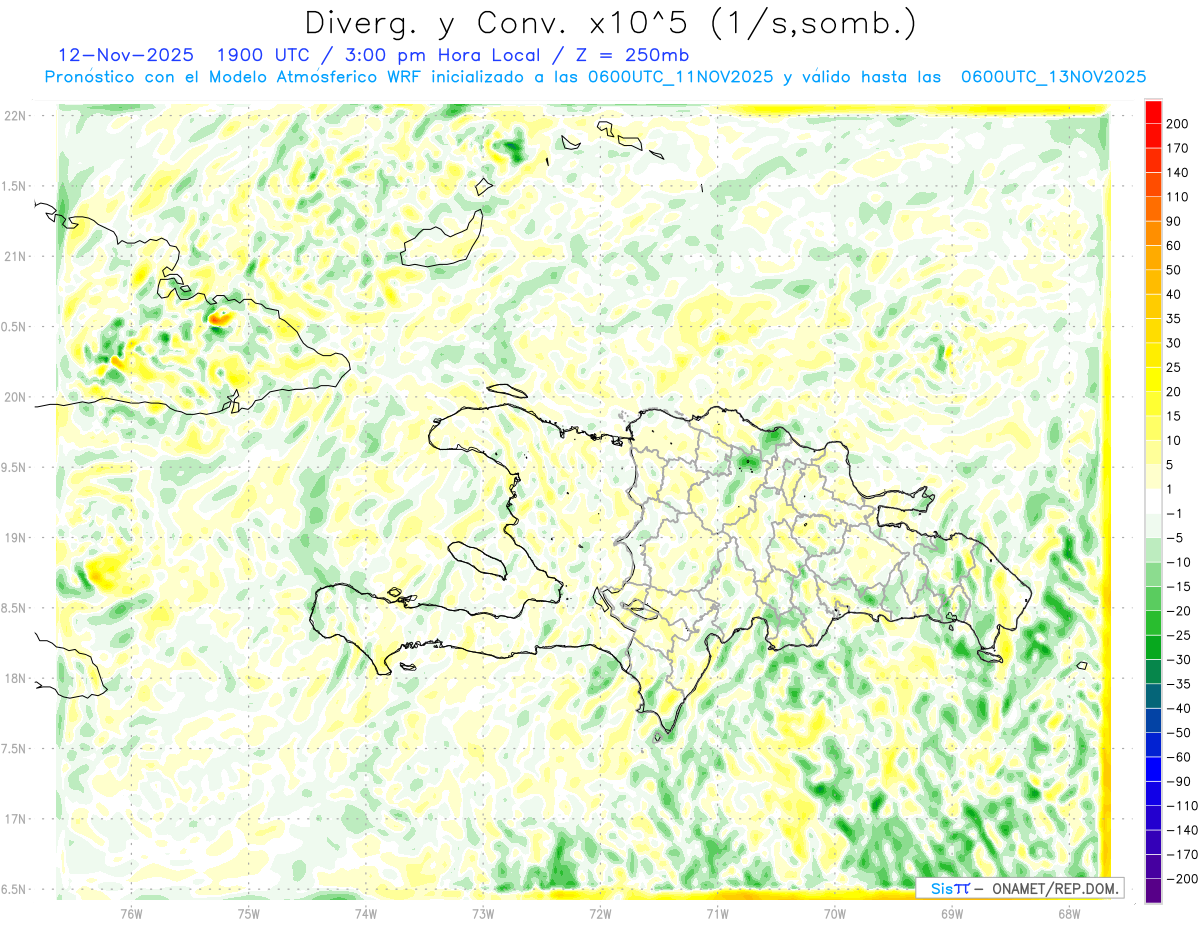Click the dark purple swatch at colorbar bottom

coord(1153,891)
